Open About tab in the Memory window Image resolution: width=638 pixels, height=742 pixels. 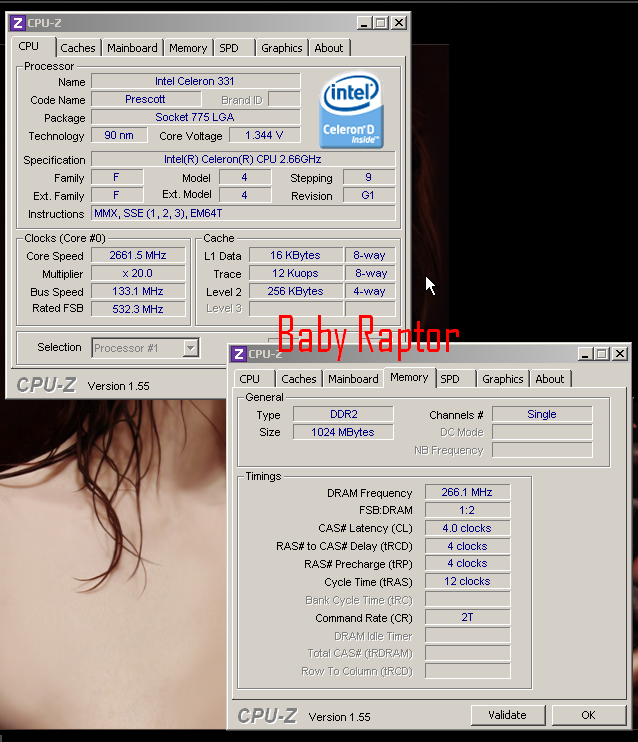point(550,379)
